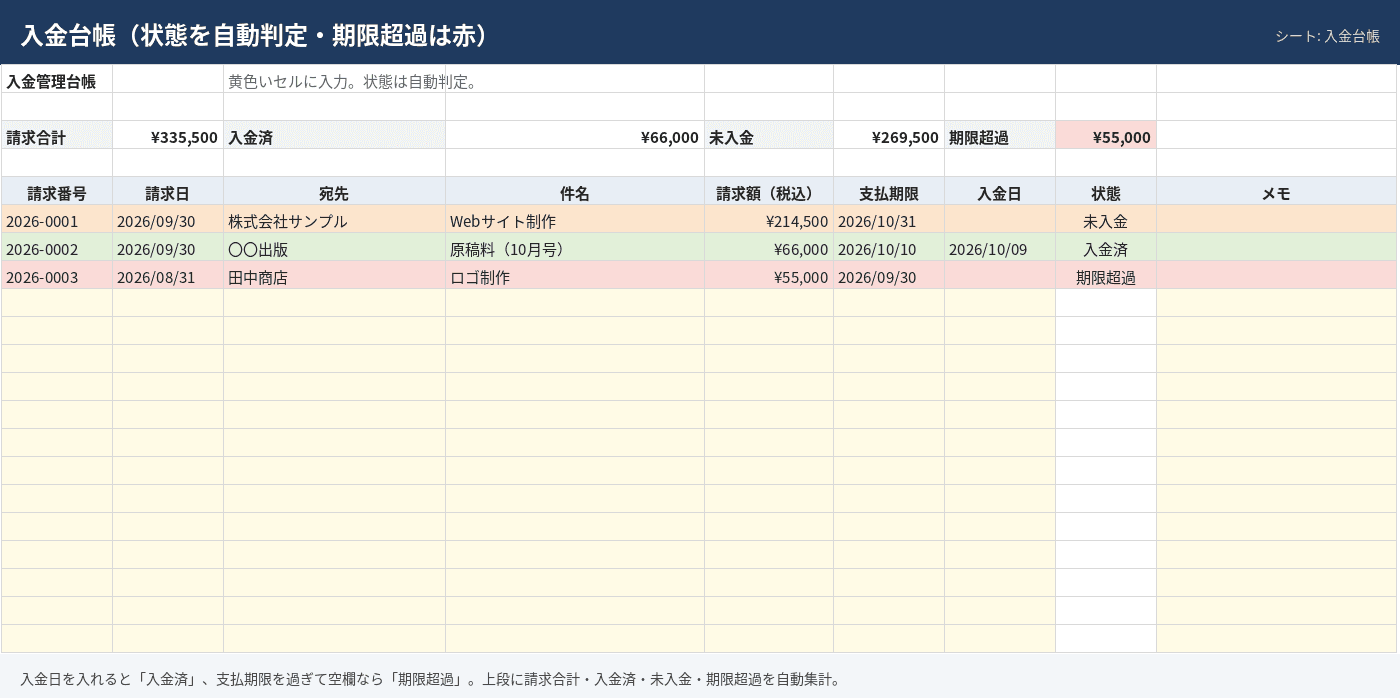Click the empty 入金日 cell for 2026-0001
The height and width of the screenshot is (698, 1400).
pyautogui.click(x=1000, y=219)
